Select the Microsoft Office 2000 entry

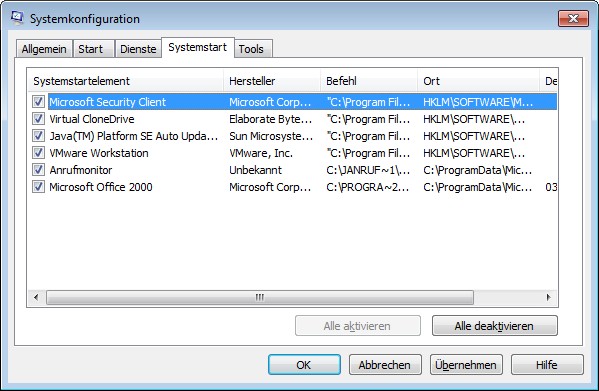[x=100, y=187]
